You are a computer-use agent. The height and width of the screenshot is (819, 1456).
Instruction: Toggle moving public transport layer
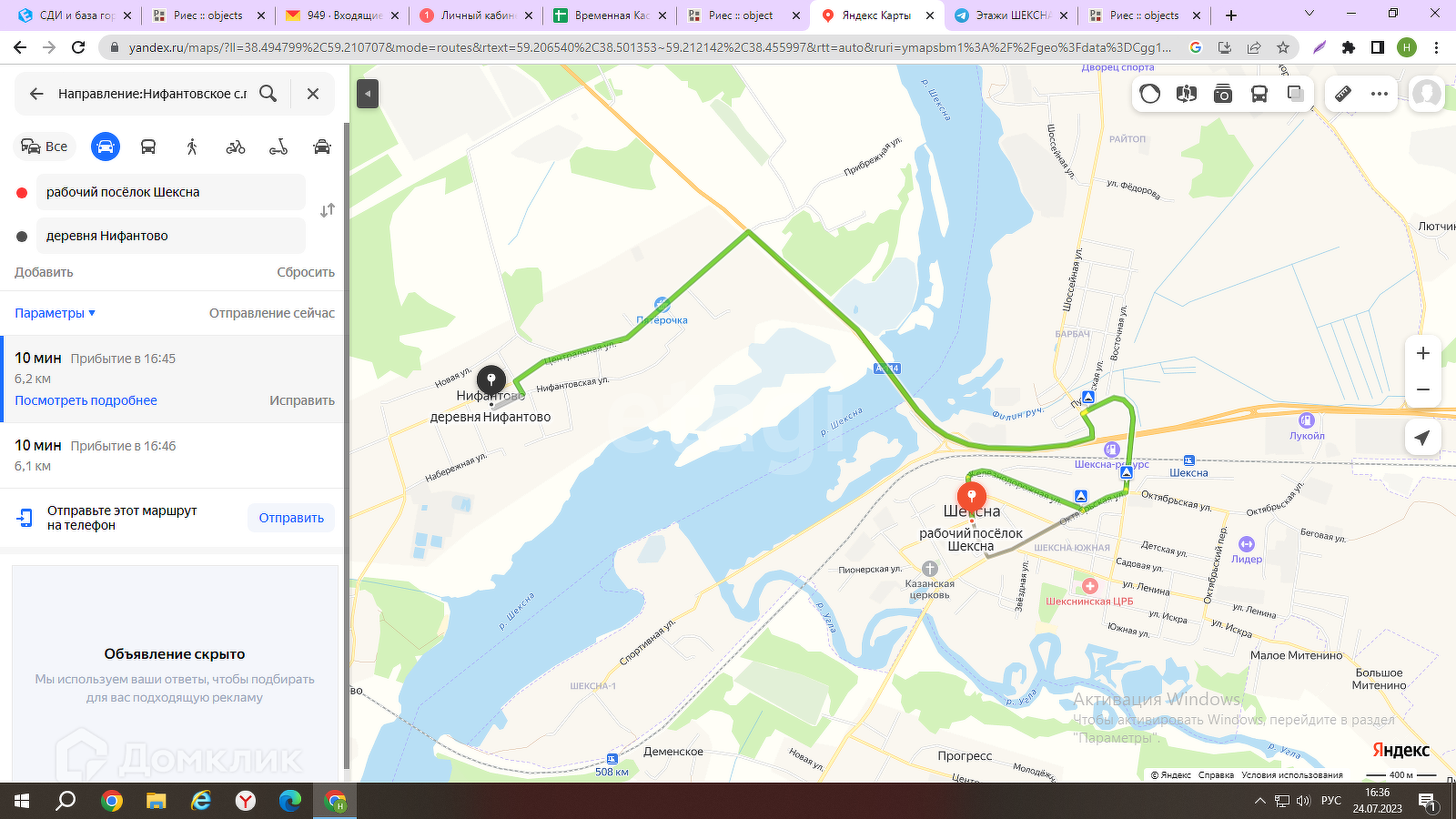[1259, 94]
